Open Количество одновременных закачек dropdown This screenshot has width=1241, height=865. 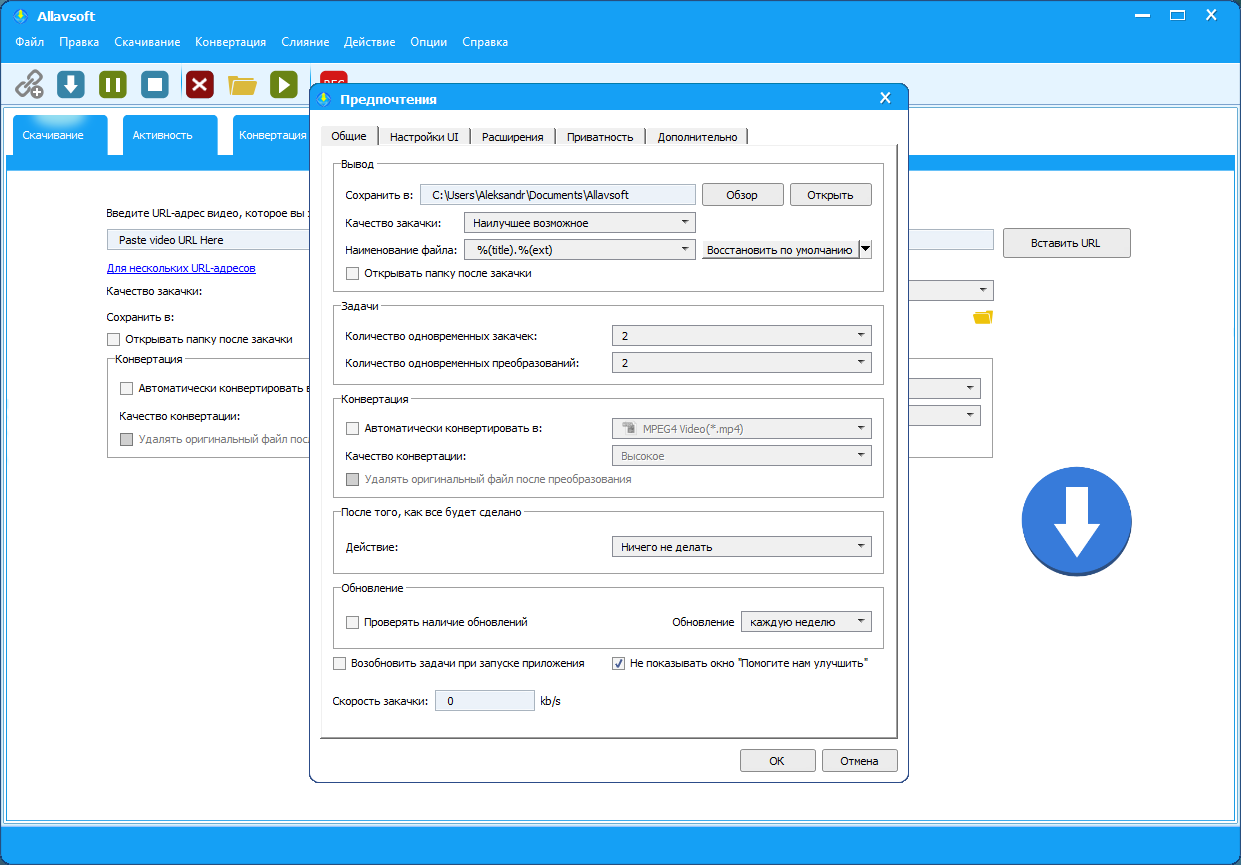coord(741,335)
